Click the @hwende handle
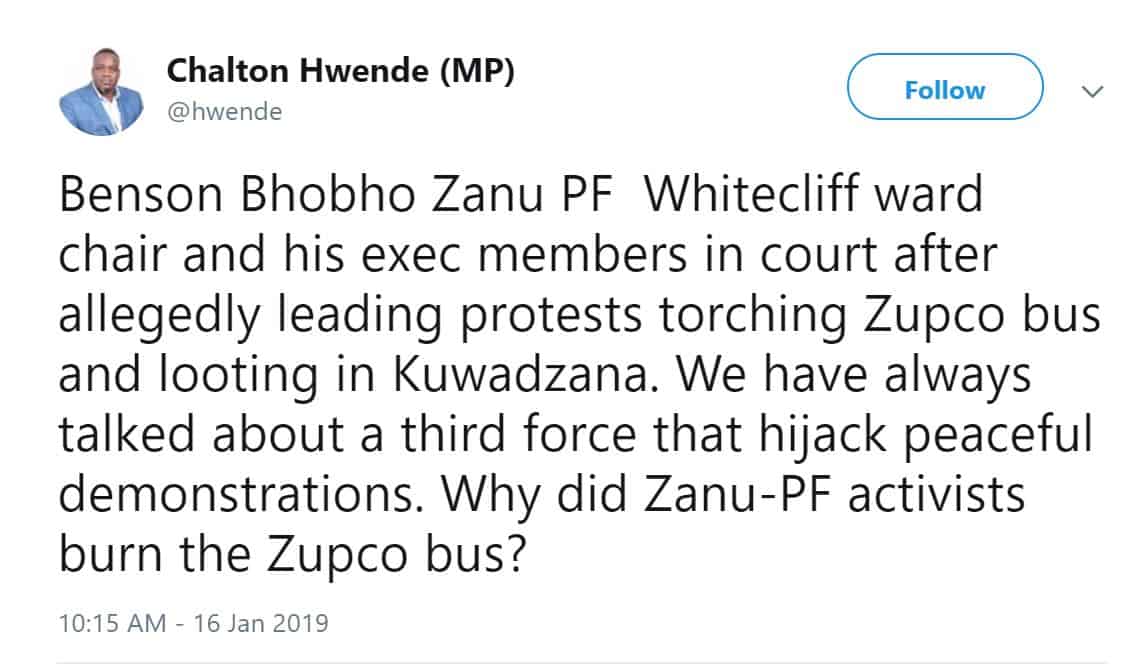Image resolution: width=1138 pixels, height=664 pixels. coord(224,111)
